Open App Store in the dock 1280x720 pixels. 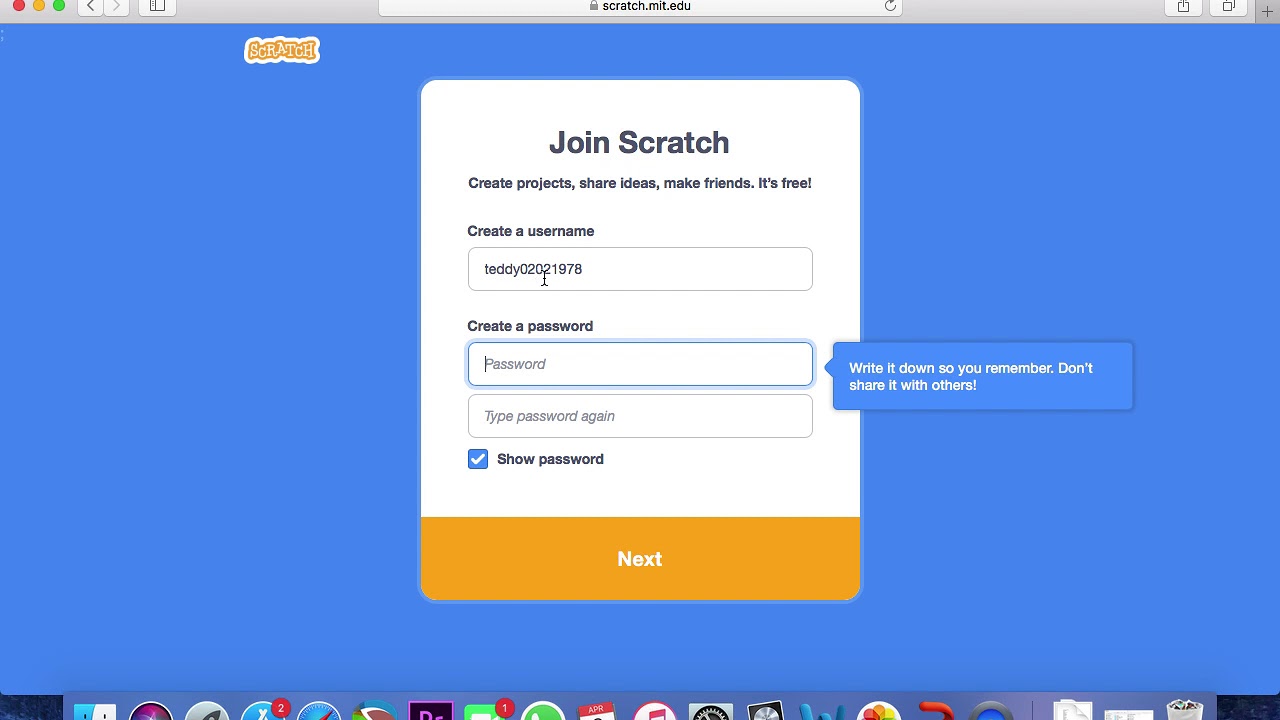click(263, 712)
